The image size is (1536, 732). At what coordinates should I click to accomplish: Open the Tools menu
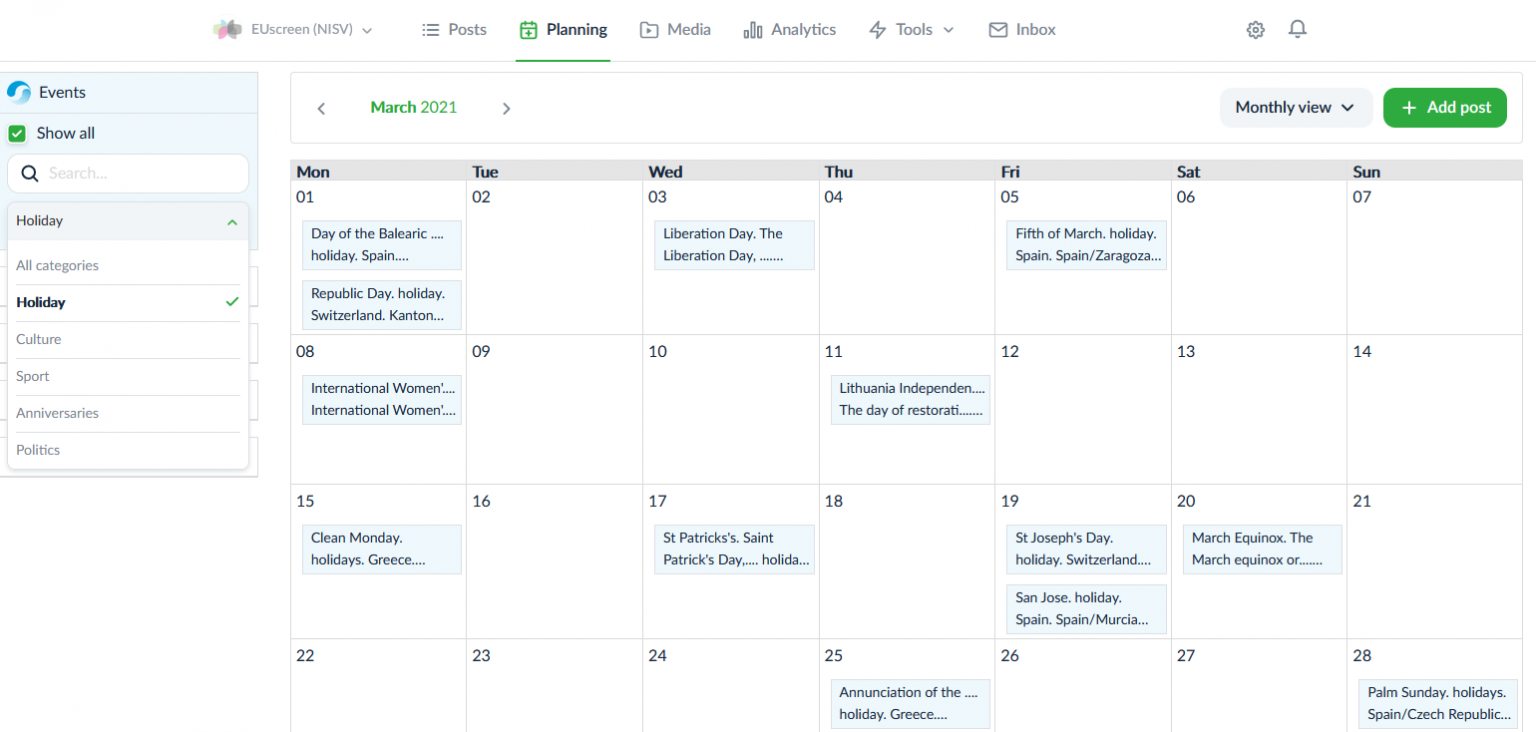point(911,30)
